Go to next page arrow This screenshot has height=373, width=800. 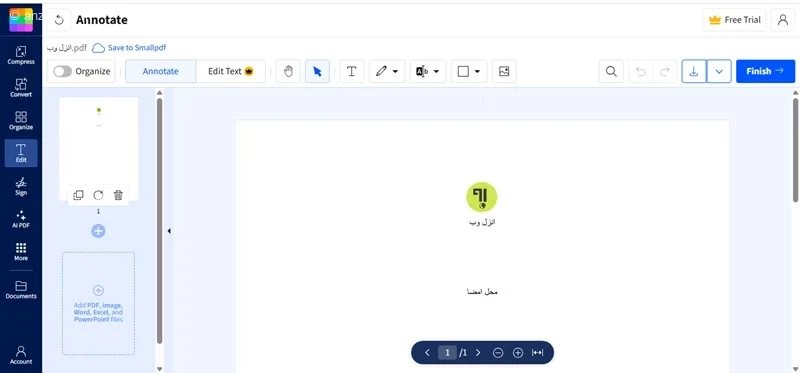pos(478,353)
